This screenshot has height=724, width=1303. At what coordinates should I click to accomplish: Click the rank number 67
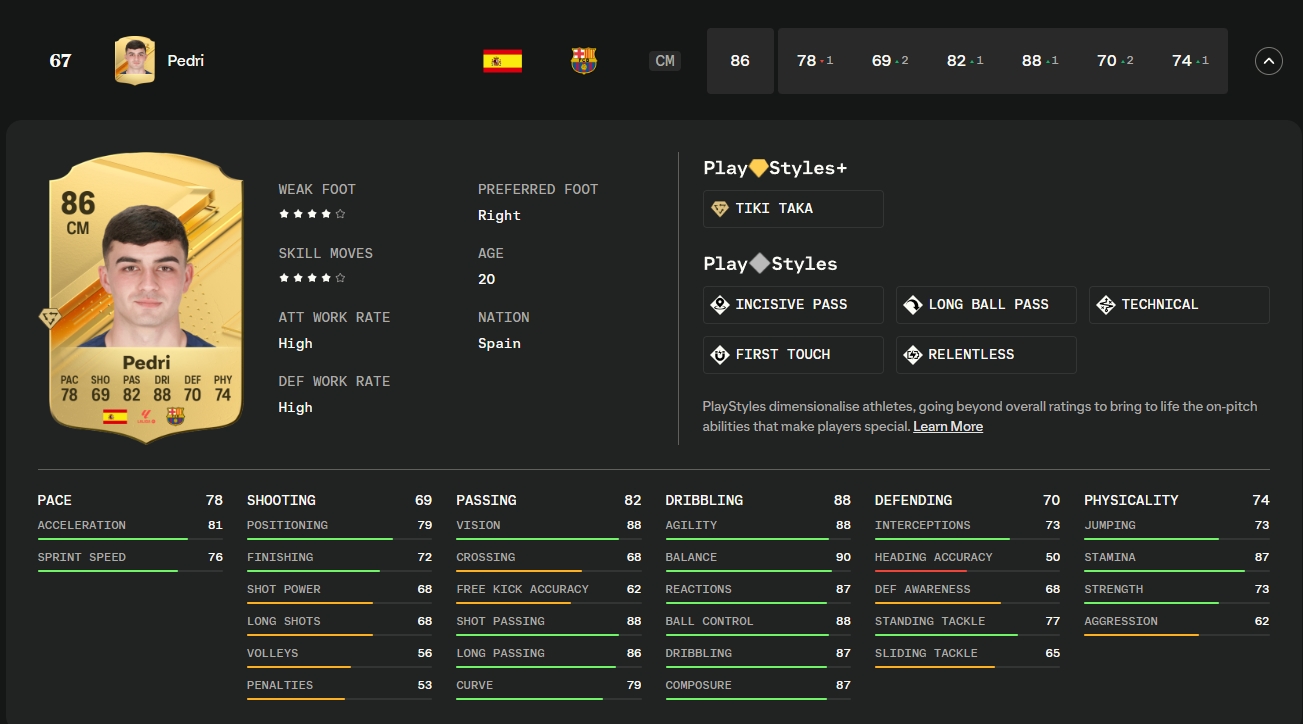pyautogui.click(x=60, y=61)
